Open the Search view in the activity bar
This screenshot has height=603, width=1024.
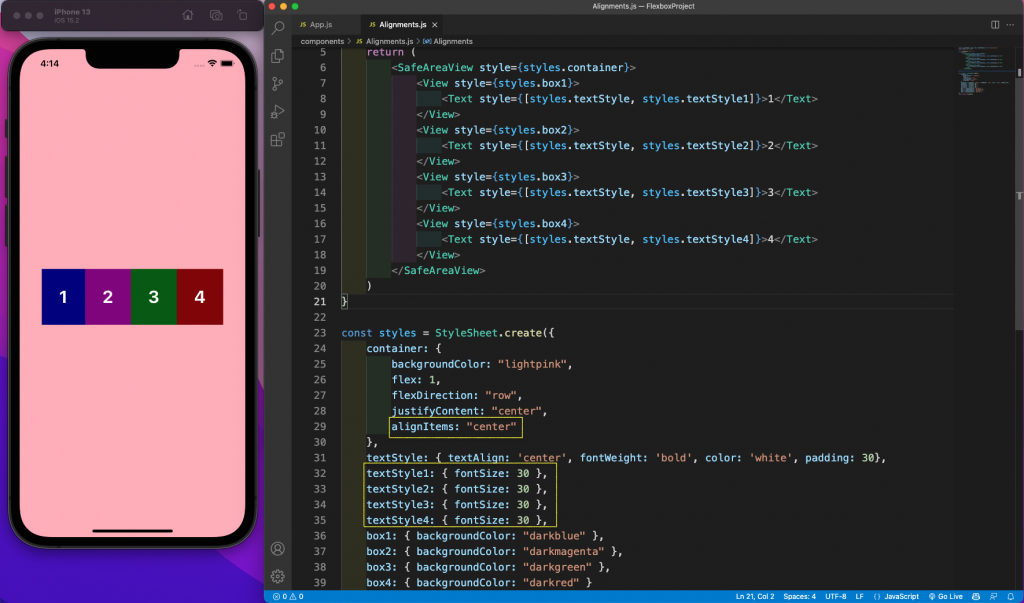pyautogui.click(x=278, y=28)
